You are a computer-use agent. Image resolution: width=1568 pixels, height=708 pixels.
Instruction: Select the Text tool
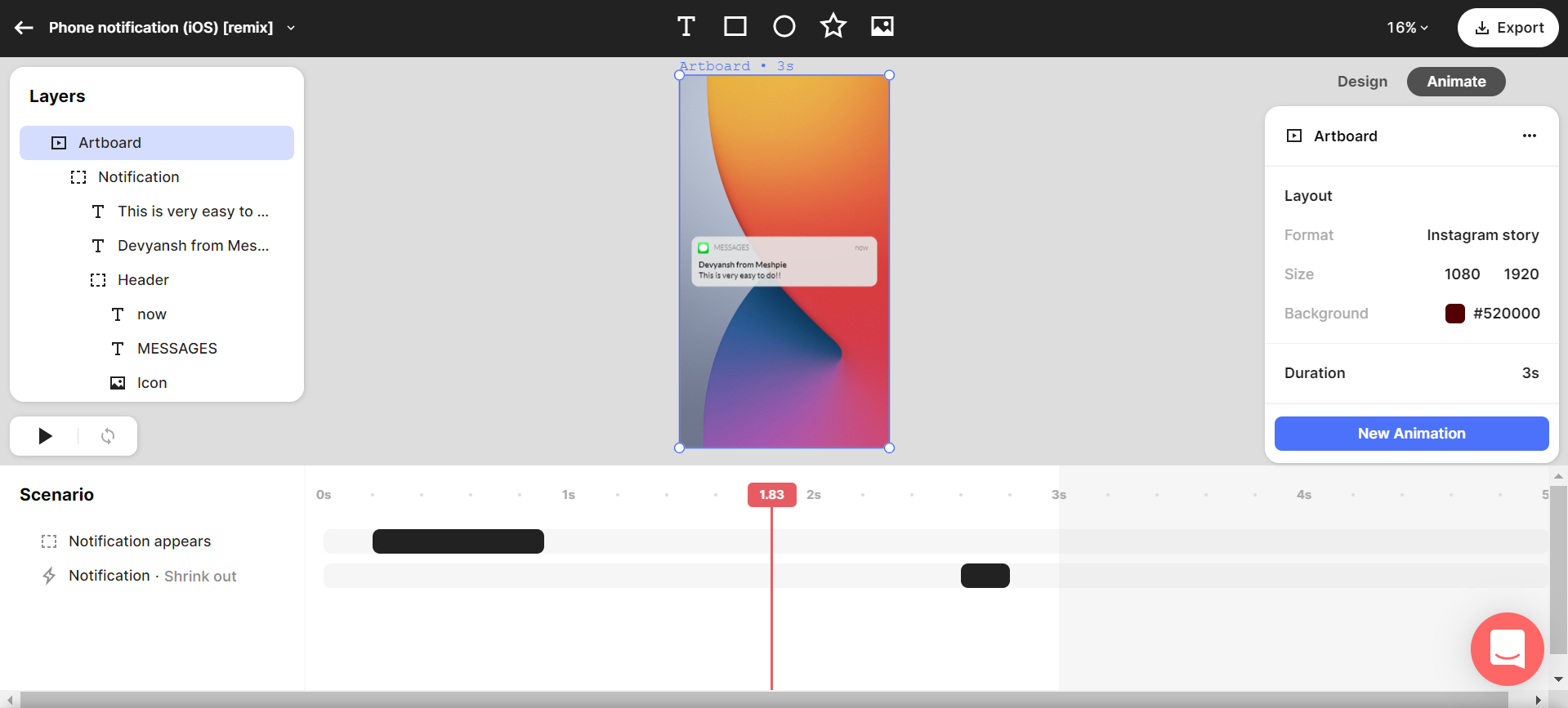point(686,27)
